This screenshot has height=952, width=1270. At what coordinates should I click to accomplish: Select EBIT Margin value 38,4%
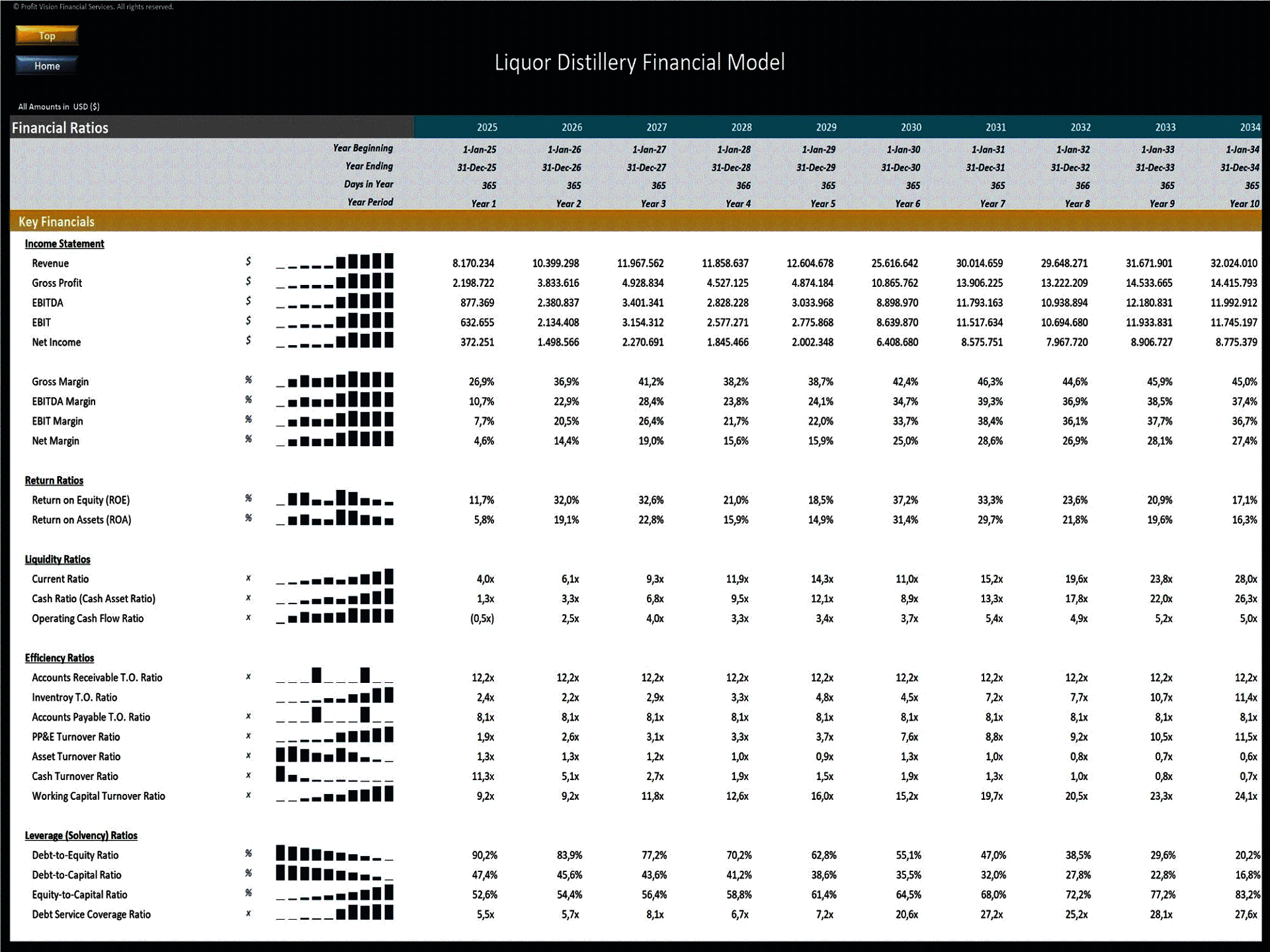tap(990, 421)
